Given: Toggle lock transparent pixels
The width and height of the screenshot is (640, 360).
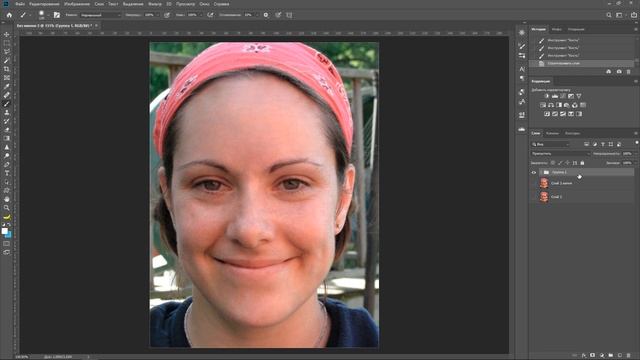Looking at the screenshot, I should (x=553, y=163).
